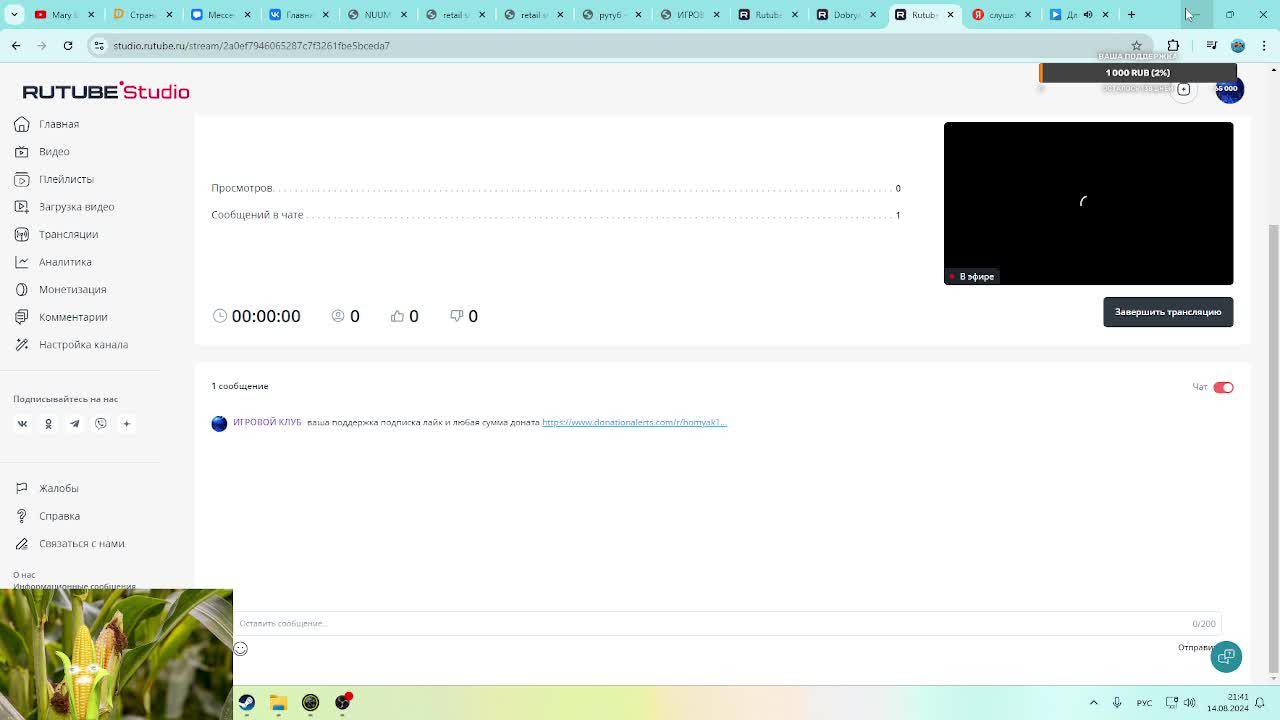This screenshot has width=1280, height=720.
Task: Click the stream duration clock icon
Action: click(220, 316)
